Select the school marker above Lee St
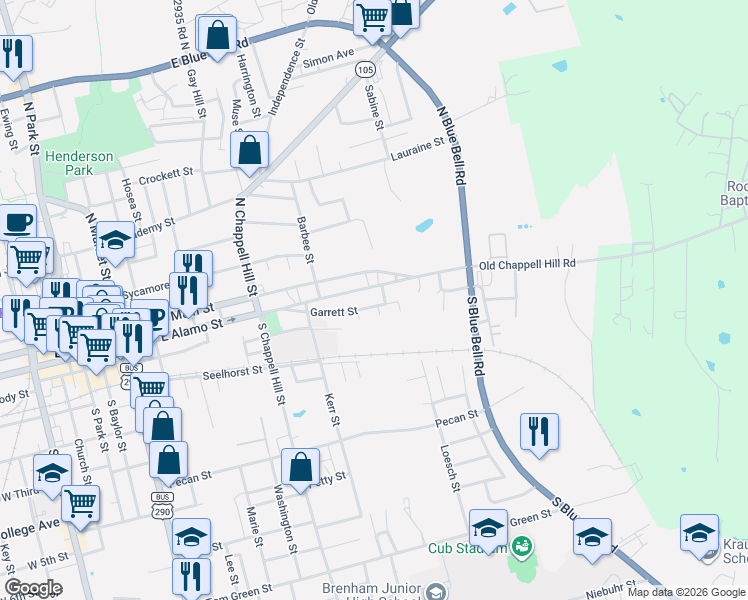This screenshot has width=748, height=600. pyautogui.click(x=191, y=538)
